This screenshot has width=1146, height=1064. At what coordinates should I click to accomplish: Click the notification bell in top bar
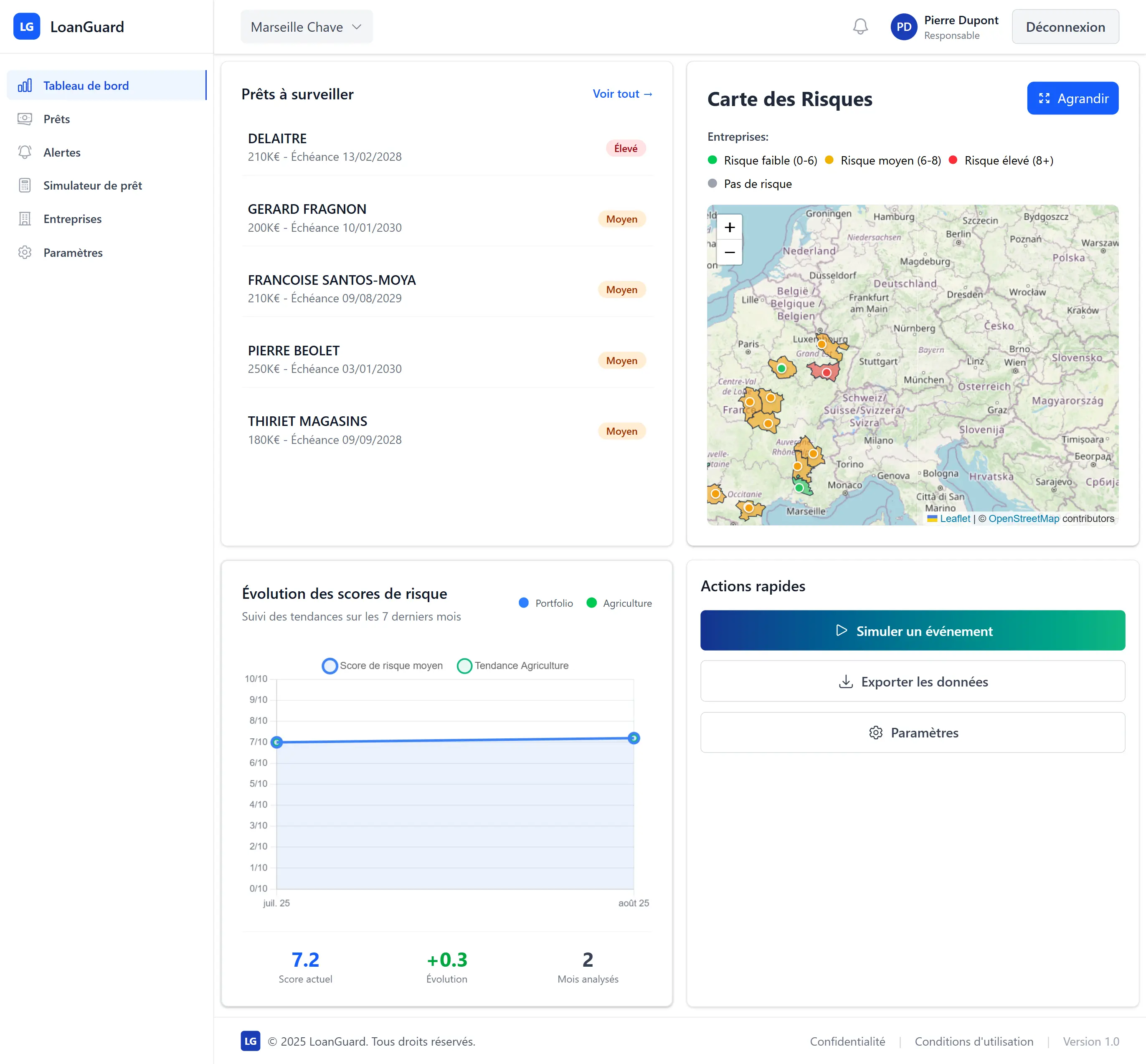point(860,26)
